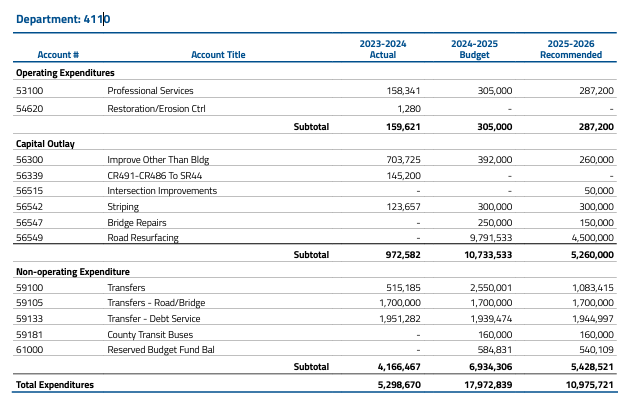Click the Account Title column header
627x407 pixels.
point(217,55)
